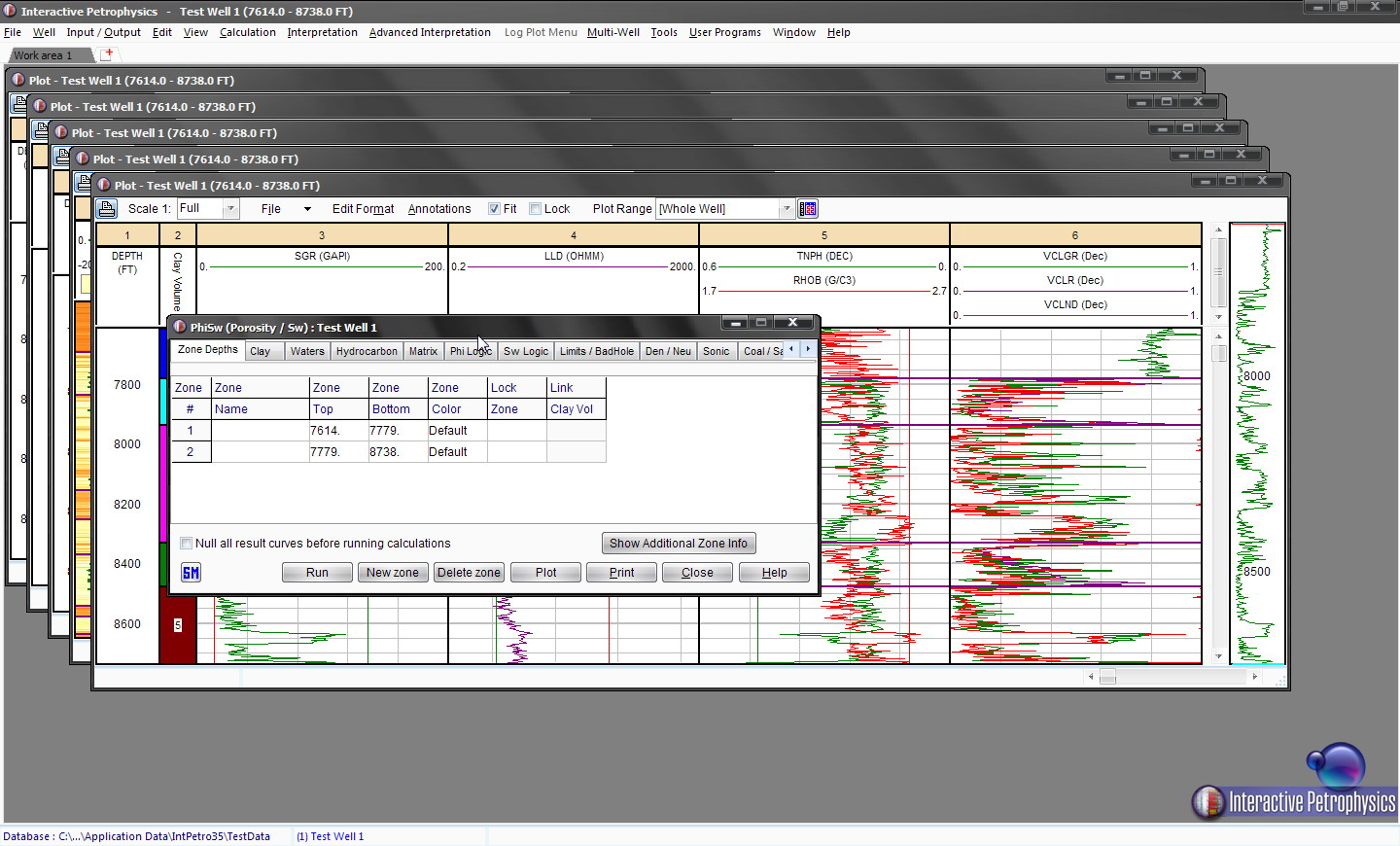Open the Scale 1 Full dropdown
1400x846 pixels.
click(x=230, y=209)
